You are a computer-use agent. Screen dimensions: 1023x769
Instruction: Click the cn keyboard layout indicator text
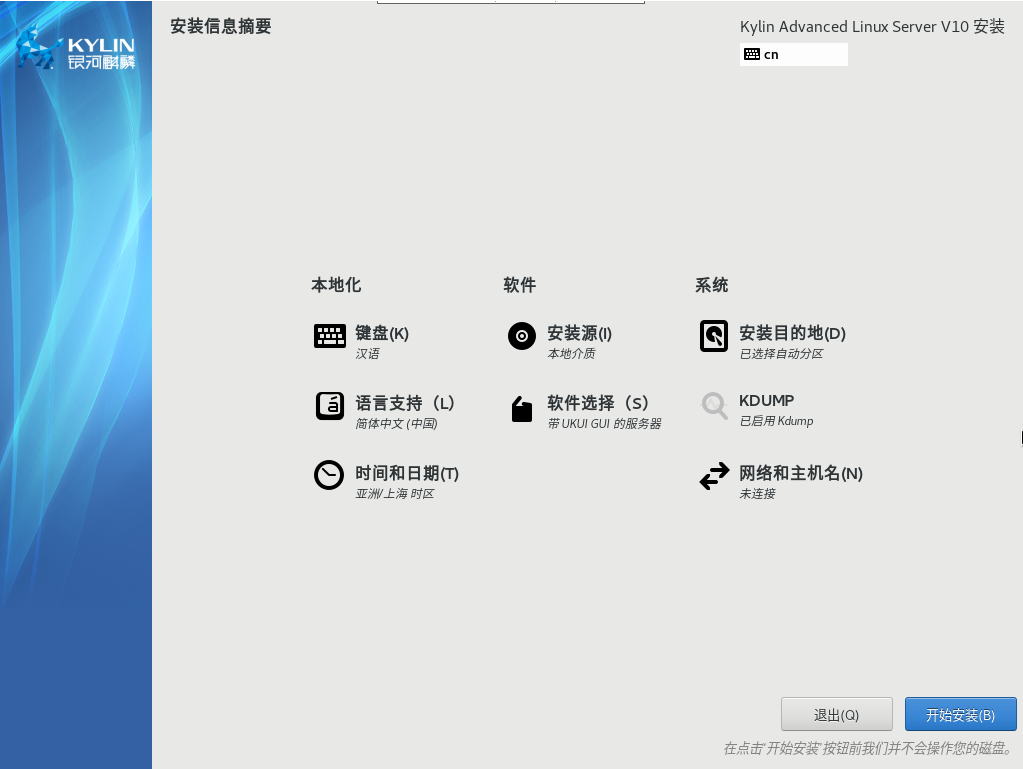pos(771,55)
